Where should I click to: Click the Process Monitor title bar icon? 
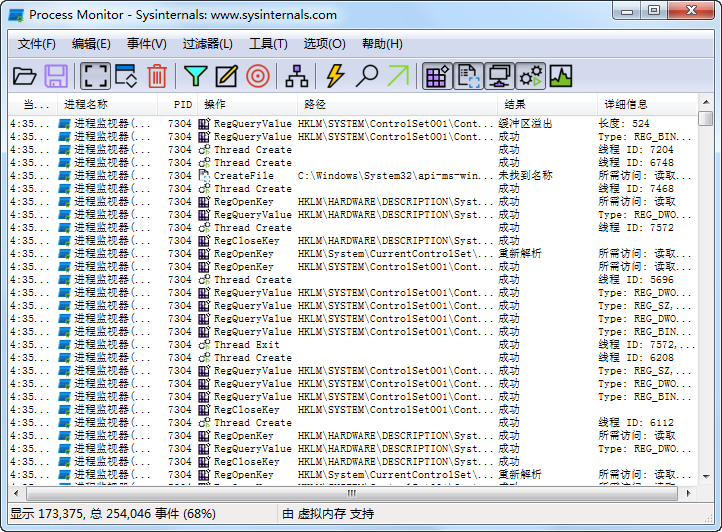point(16,15)
